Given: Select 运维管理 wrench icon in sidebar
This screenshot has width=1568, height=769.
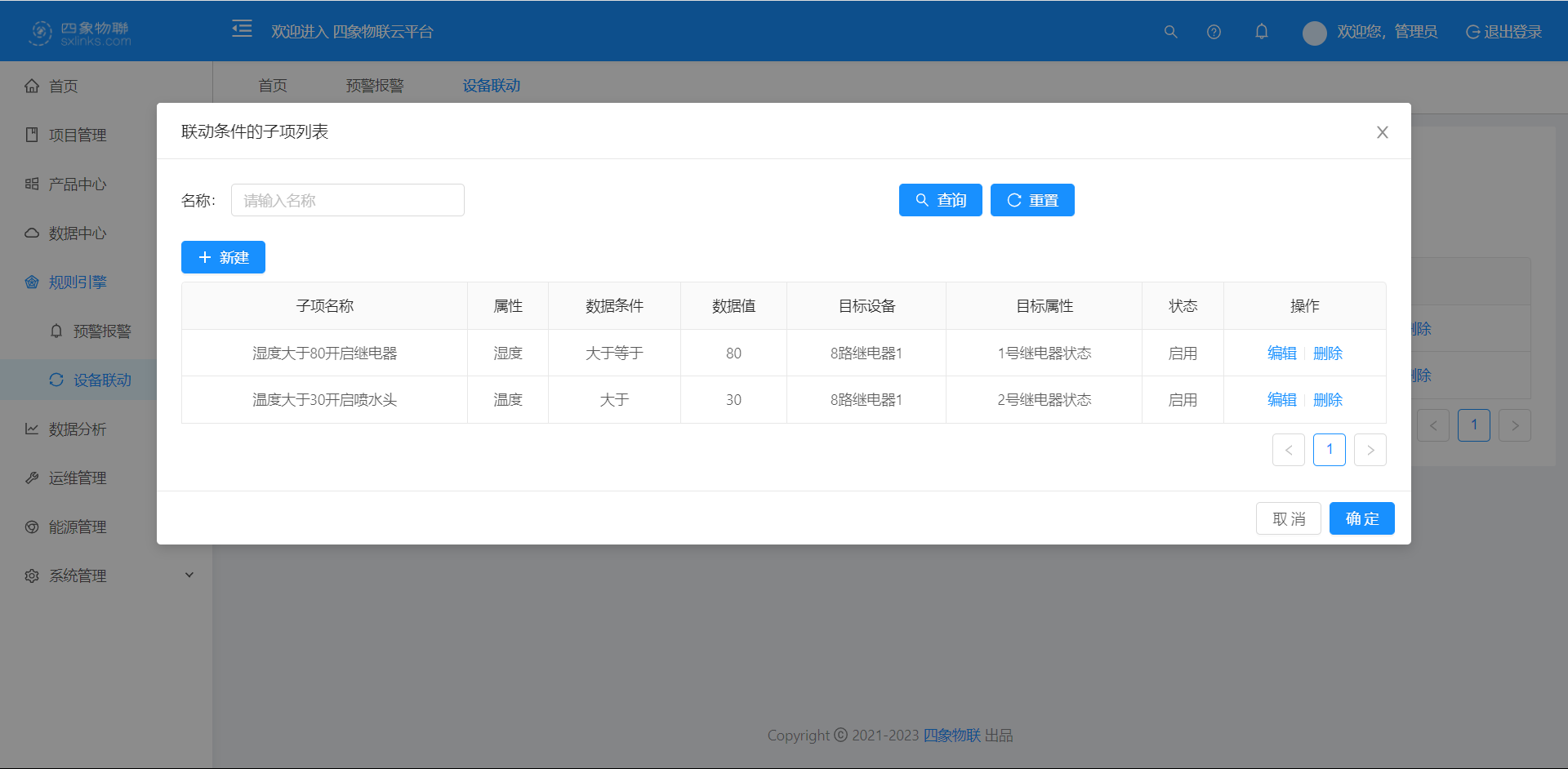Looking at the screenshot, I should pyautogui.click(x=32, y=478).
